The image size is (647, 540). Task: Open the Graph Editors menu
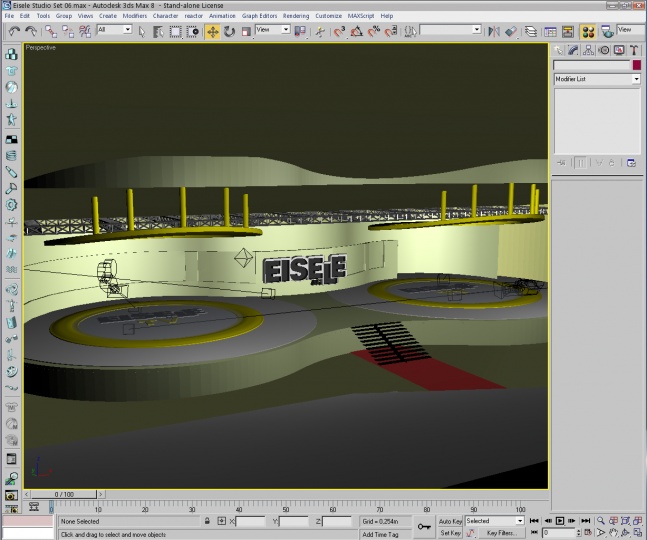pyautogui.click(x=259, y=16)
